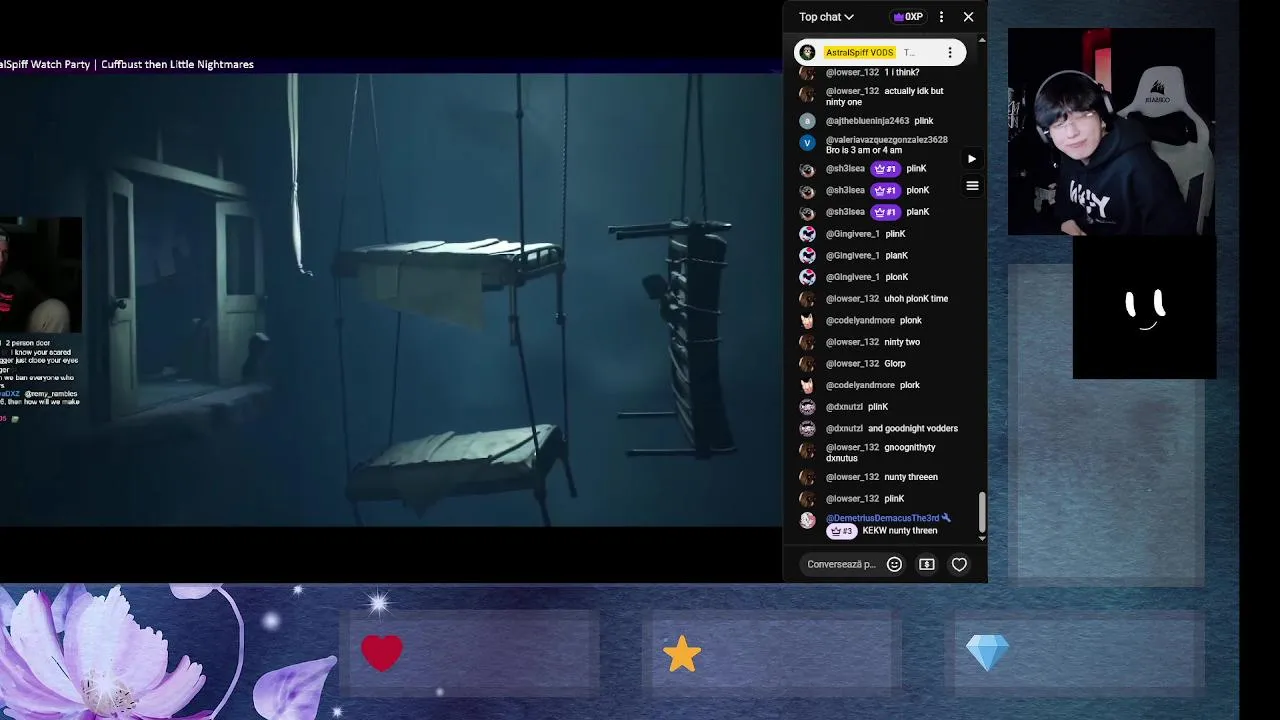Image resolution: width=1280 pixels, height=720 pixels.
Task: Click @Gingivere_1 avatar on plinK message
Action: [807, 234]
